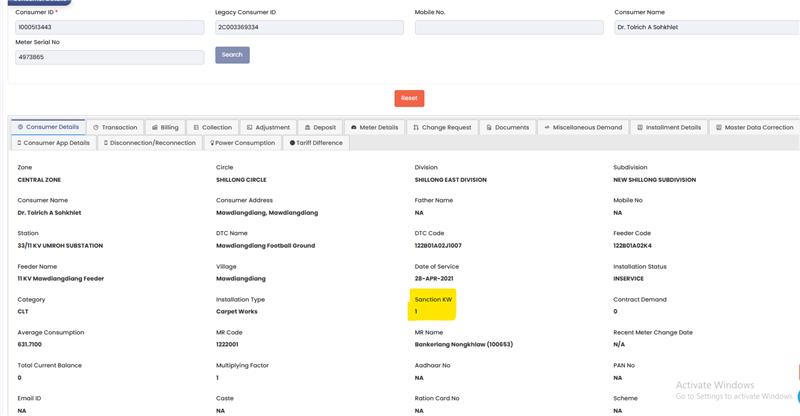The image size is (800, 416).
Task: Open the Master Data Correction tab
Action: coord(755,128)
